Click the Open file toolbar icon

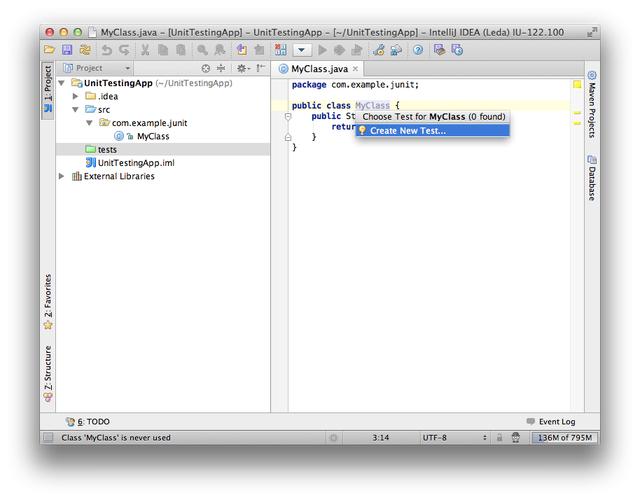tap(49, 50)
